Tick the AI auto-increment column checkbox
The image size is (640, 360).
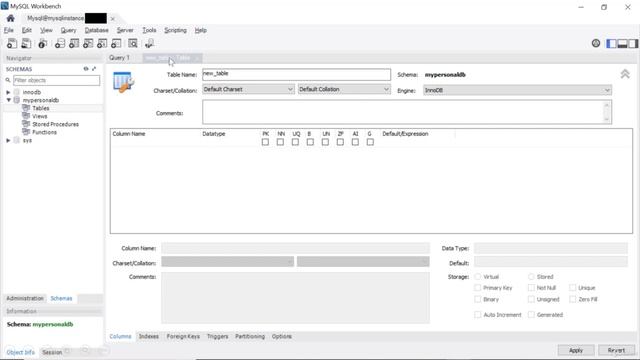click(x=355, y=142)
